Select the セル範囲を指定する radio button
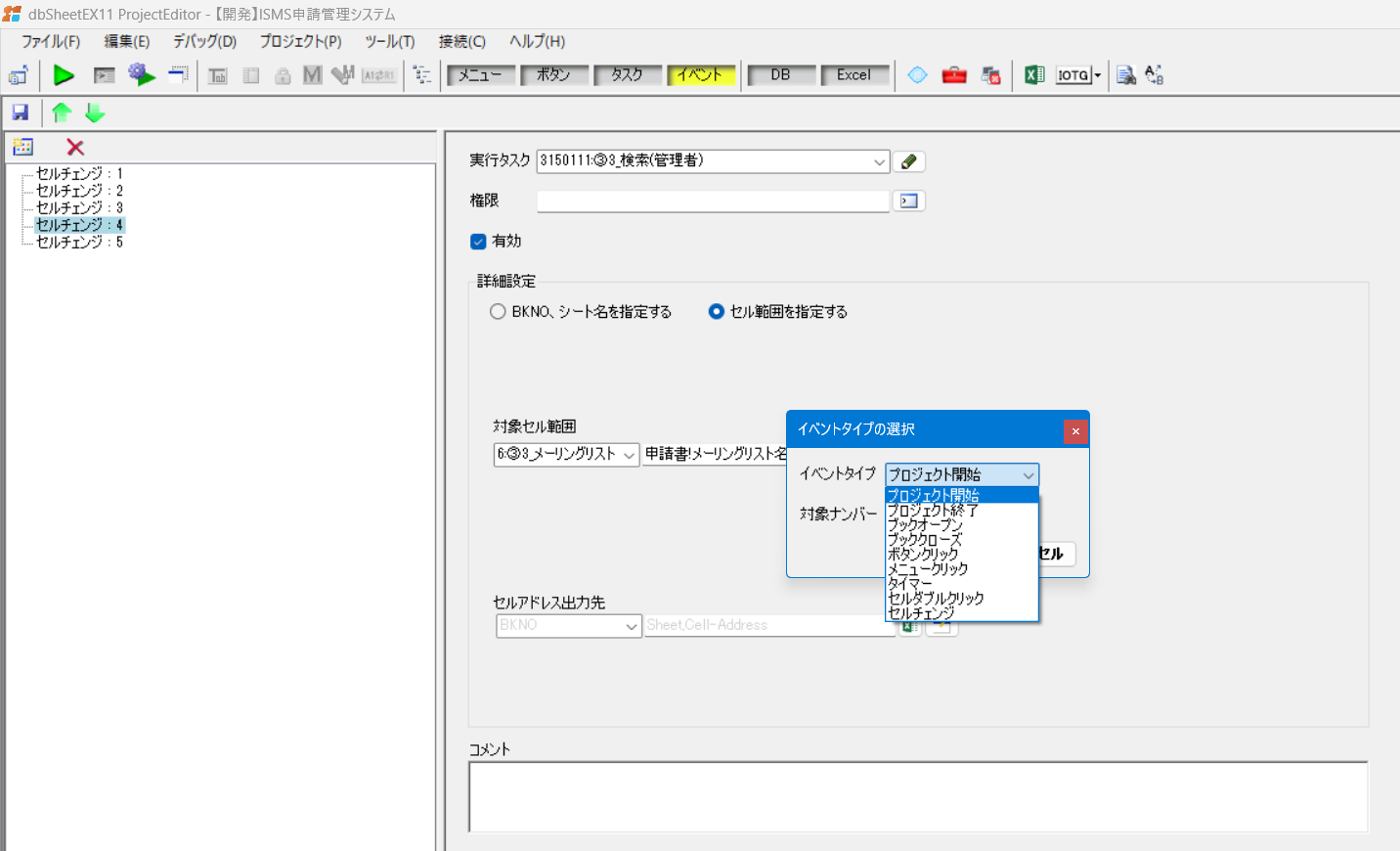 [717, 312]
